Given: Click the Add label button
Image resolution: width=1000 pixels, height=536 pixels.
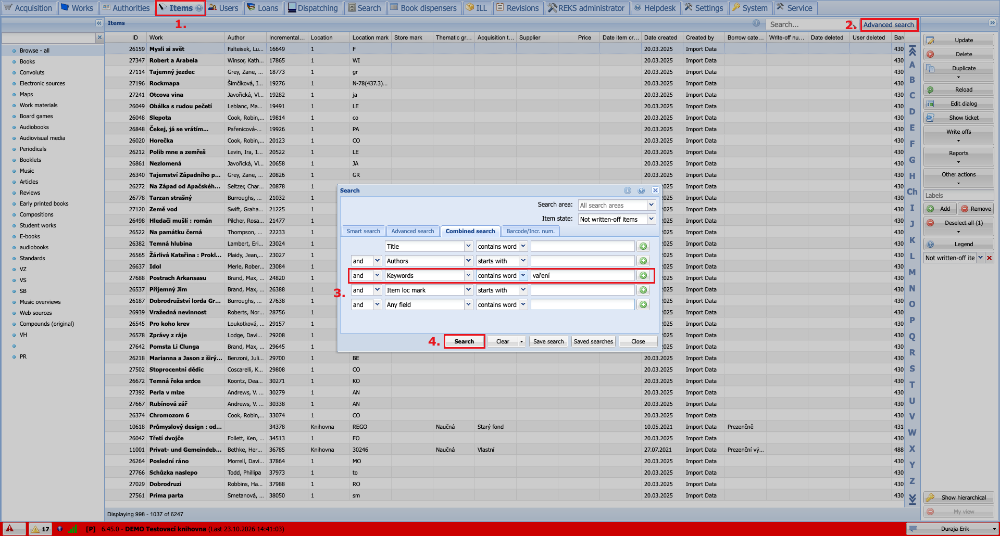Looking at the screenshot, I should (940, 209).
